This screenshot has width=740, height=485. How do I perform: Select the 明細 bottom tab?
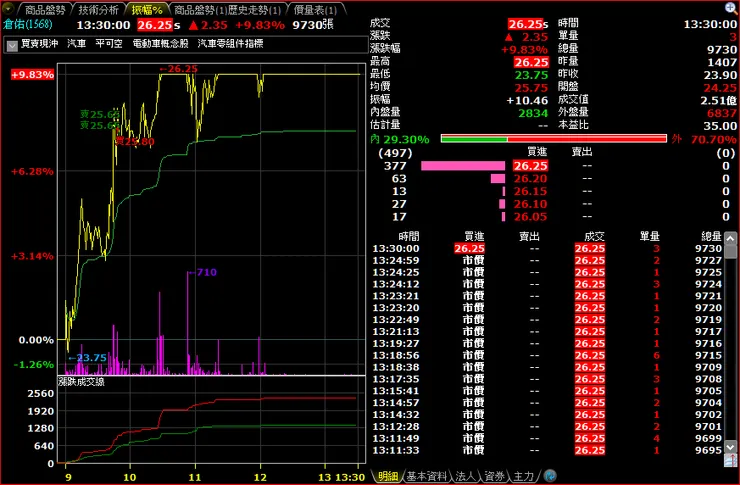(x=387, y=476)
